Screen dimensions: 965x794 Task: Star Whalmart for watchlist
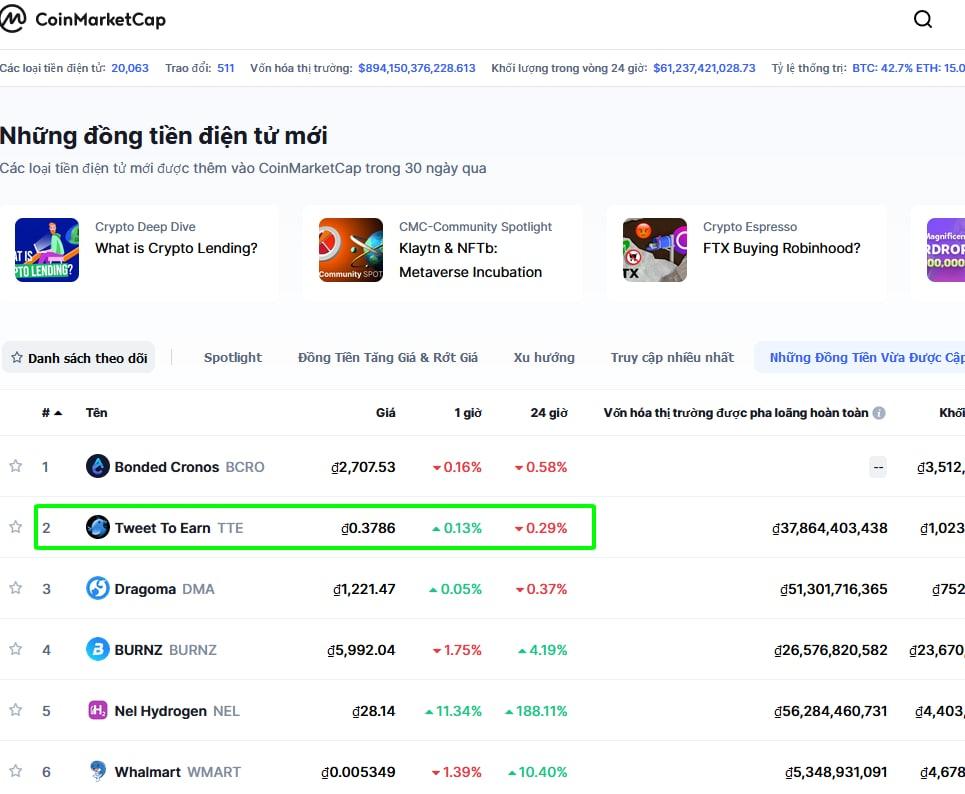point(15,771)
